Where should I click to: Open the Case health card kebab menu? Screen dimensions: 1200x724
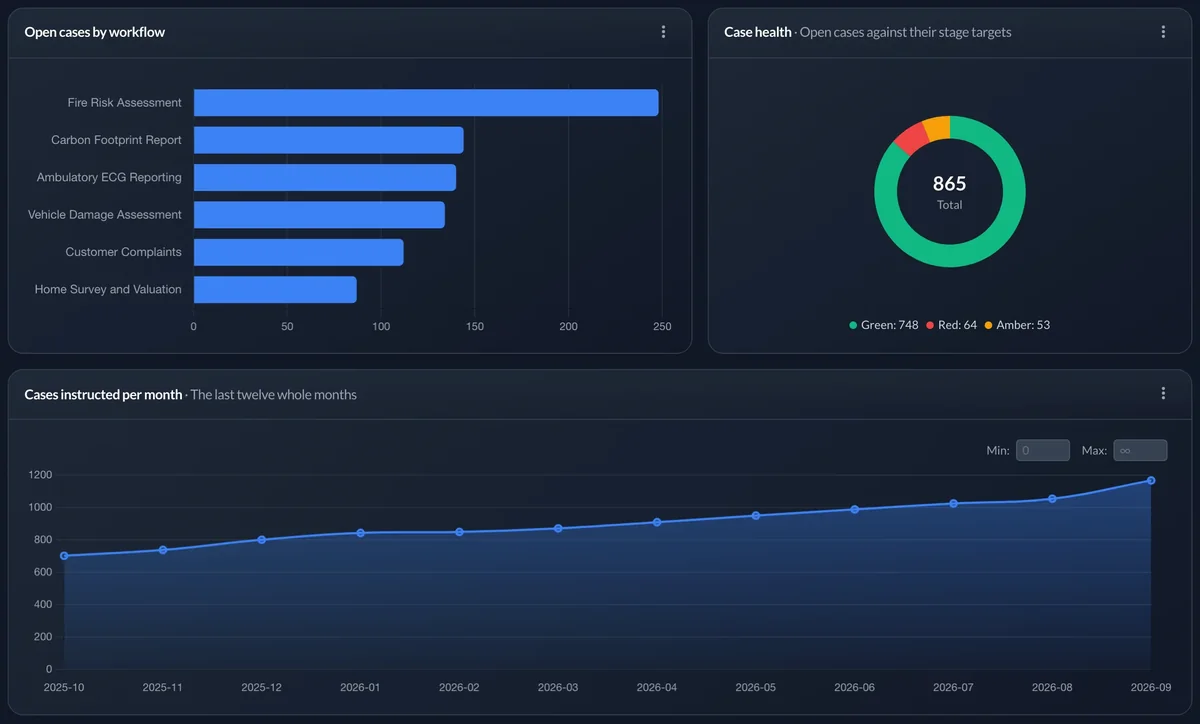click(1163, 32)
